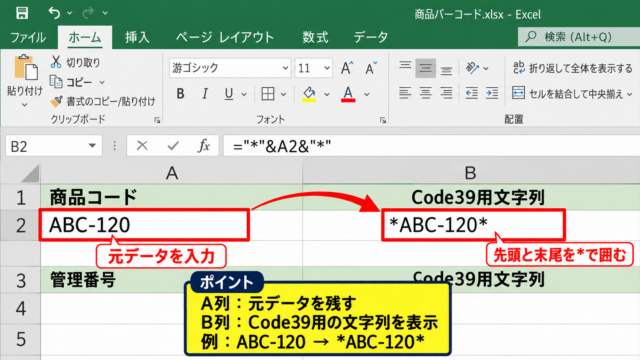Screen dimensions: 640x360
Task: Open the クリップボード dialog launcher
Action: (x=157, y=120)
